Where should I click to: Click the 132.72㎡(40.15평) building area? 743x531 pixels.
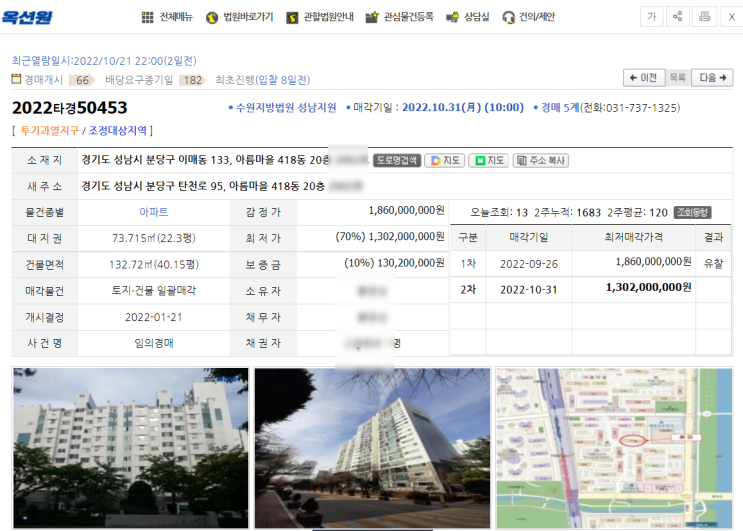[154, 264]
